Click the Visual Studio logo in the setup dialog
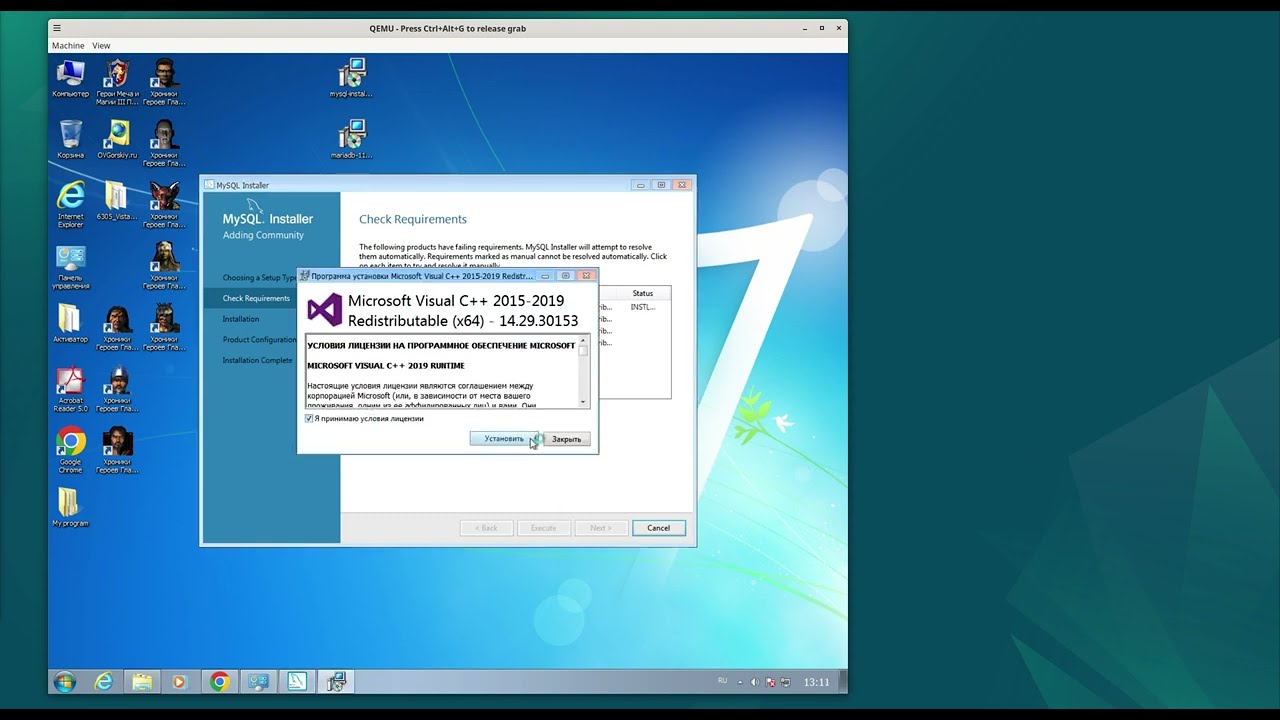 (x=324, y=310)
